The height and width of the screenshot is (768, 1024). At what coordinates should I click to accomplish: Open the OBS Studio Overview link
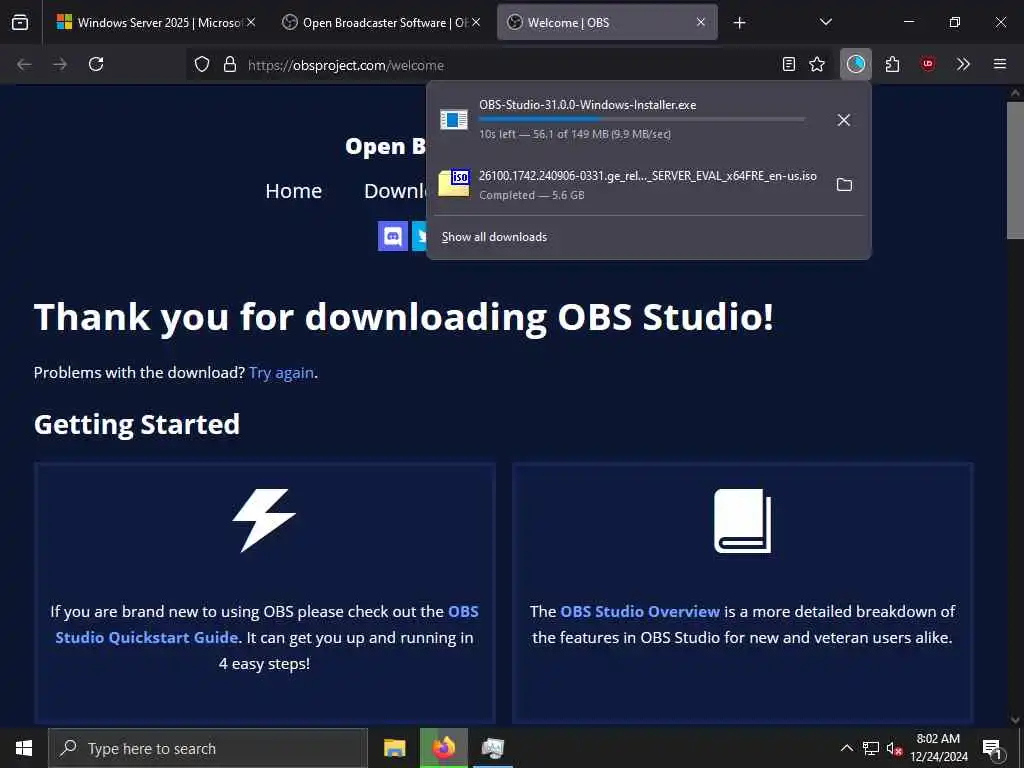[640, 611]
